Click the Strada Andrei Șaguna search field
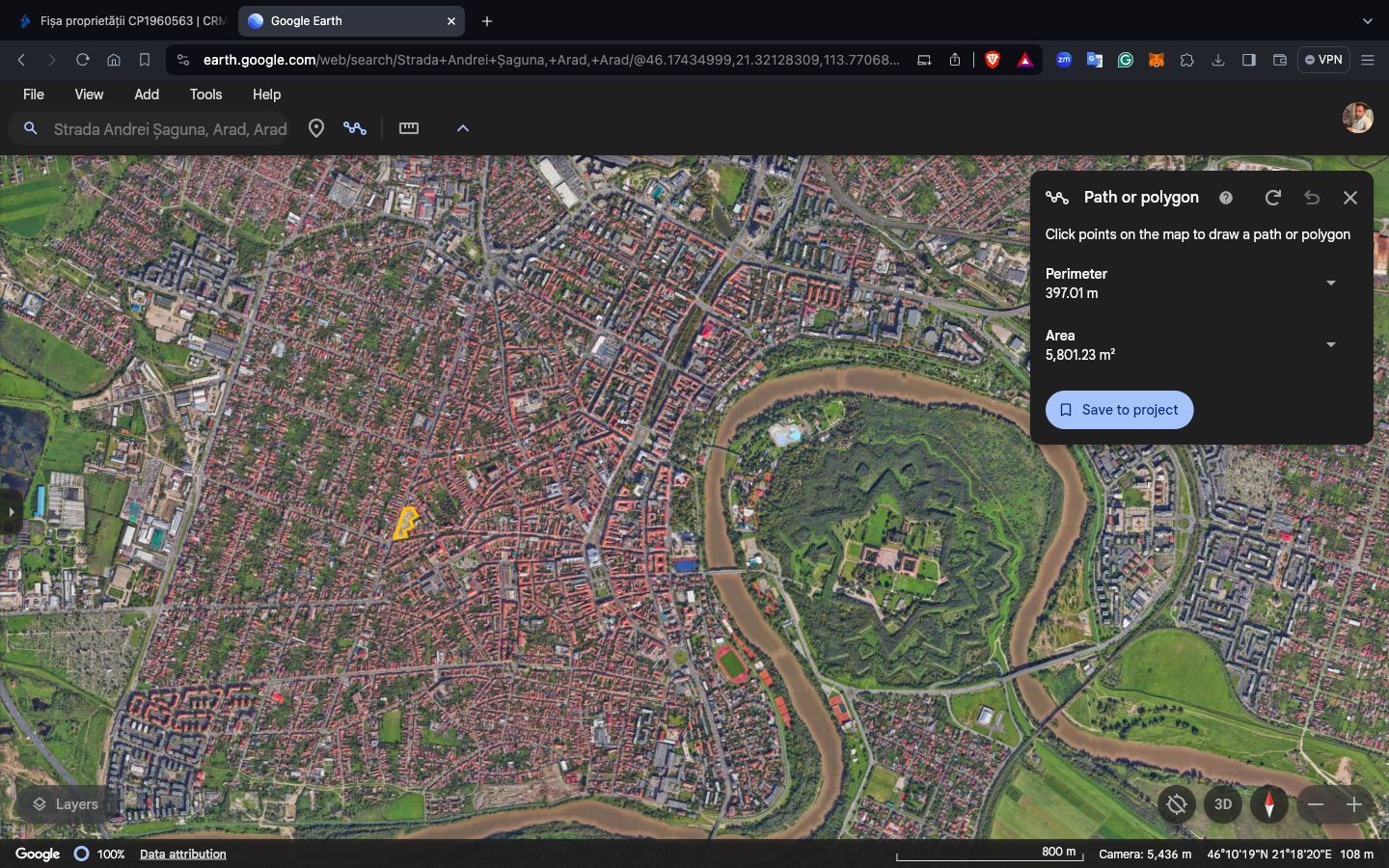The height and width of the screenshot is (868, 1389). [x=170, y=129]
